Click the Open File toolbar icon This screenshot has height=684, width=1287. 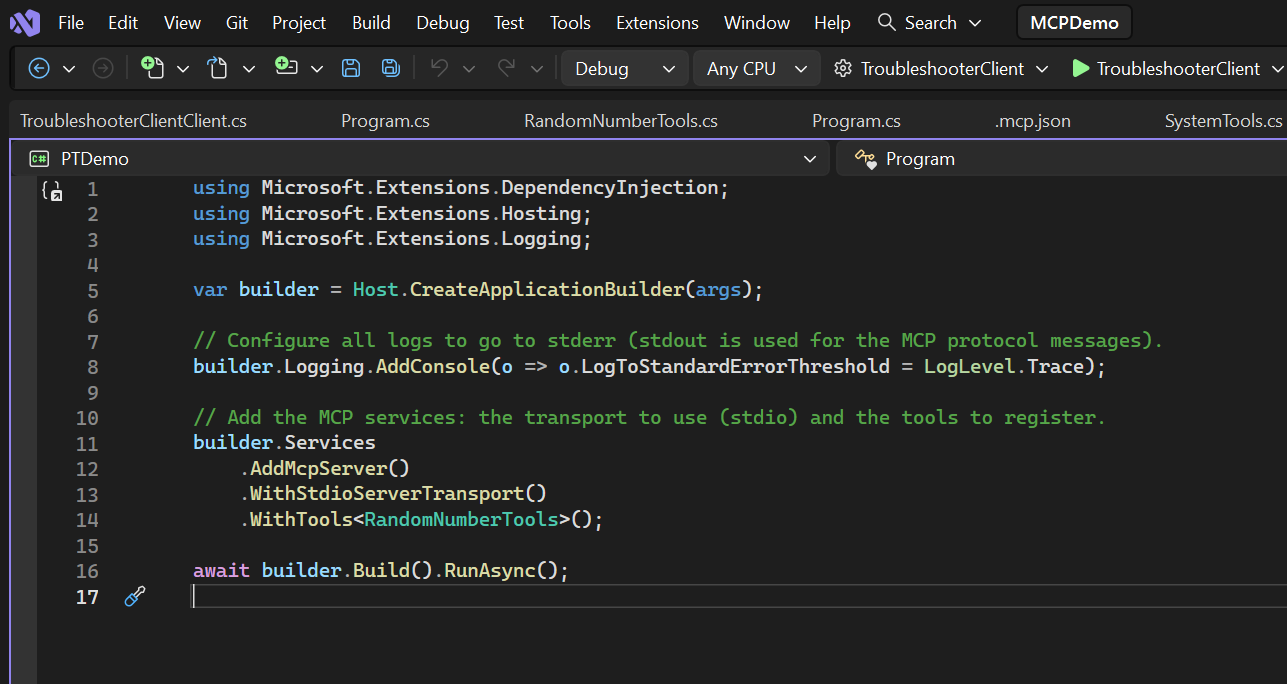218,68
